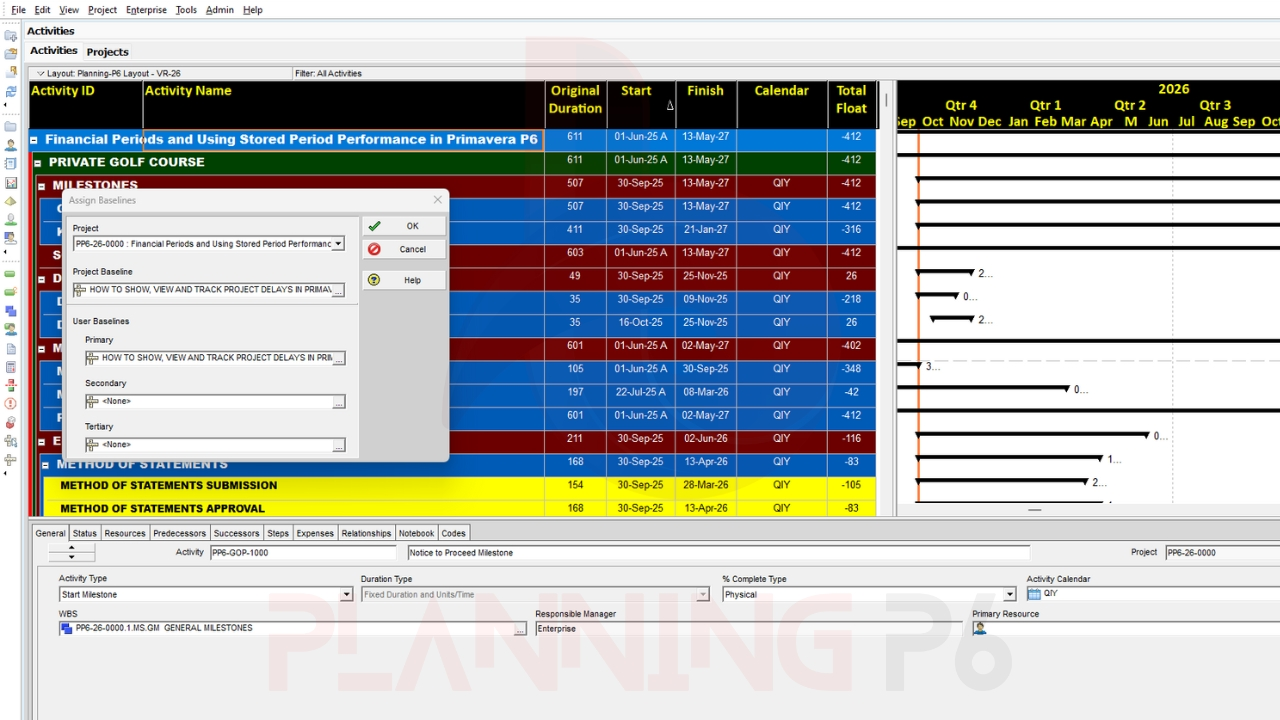Click the Activity Calendar icon

pyautogui.click(x=1034, y=594)
